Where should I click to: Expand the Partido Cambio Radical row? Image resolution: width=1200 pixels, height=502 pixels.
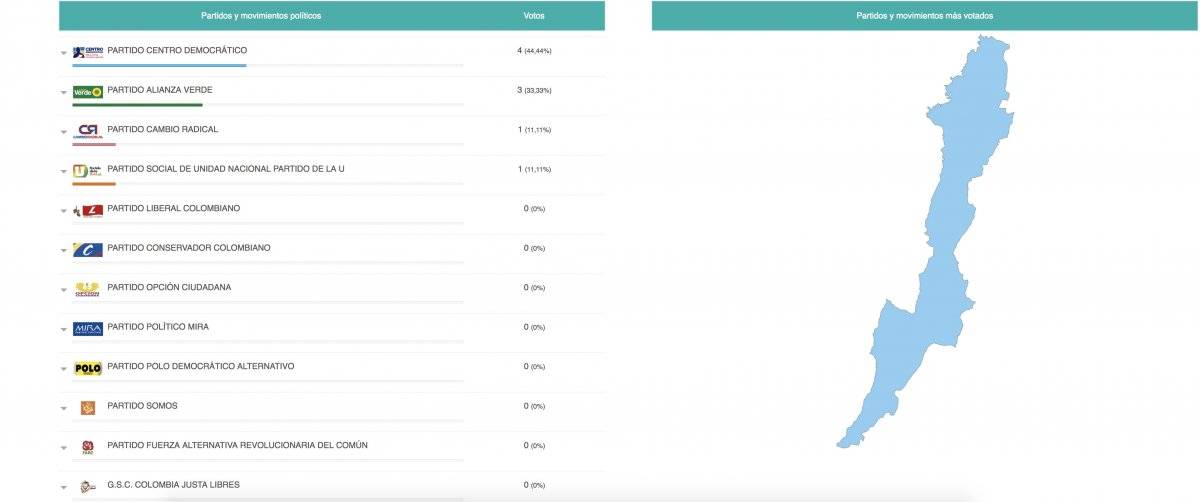tap(64, 132)
